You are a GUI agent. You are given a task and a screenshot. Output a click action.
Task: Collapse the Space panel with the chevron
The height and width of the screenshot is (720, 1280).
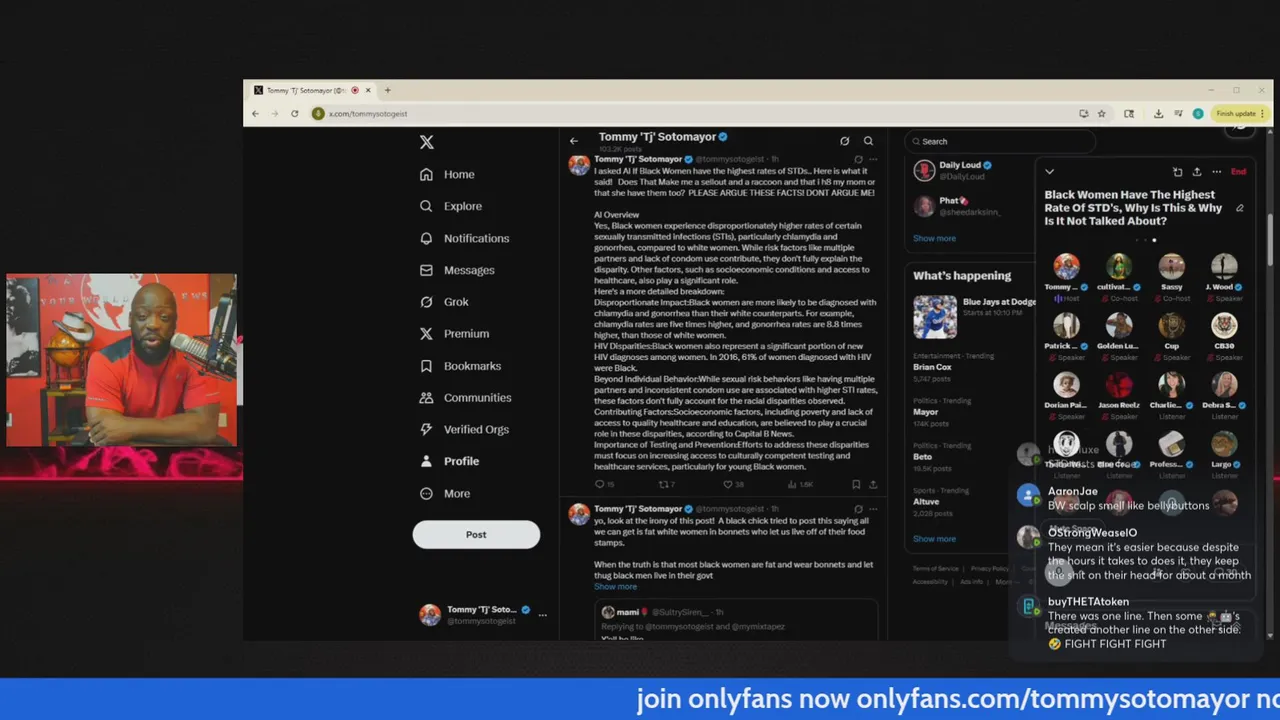[1049, 172]
